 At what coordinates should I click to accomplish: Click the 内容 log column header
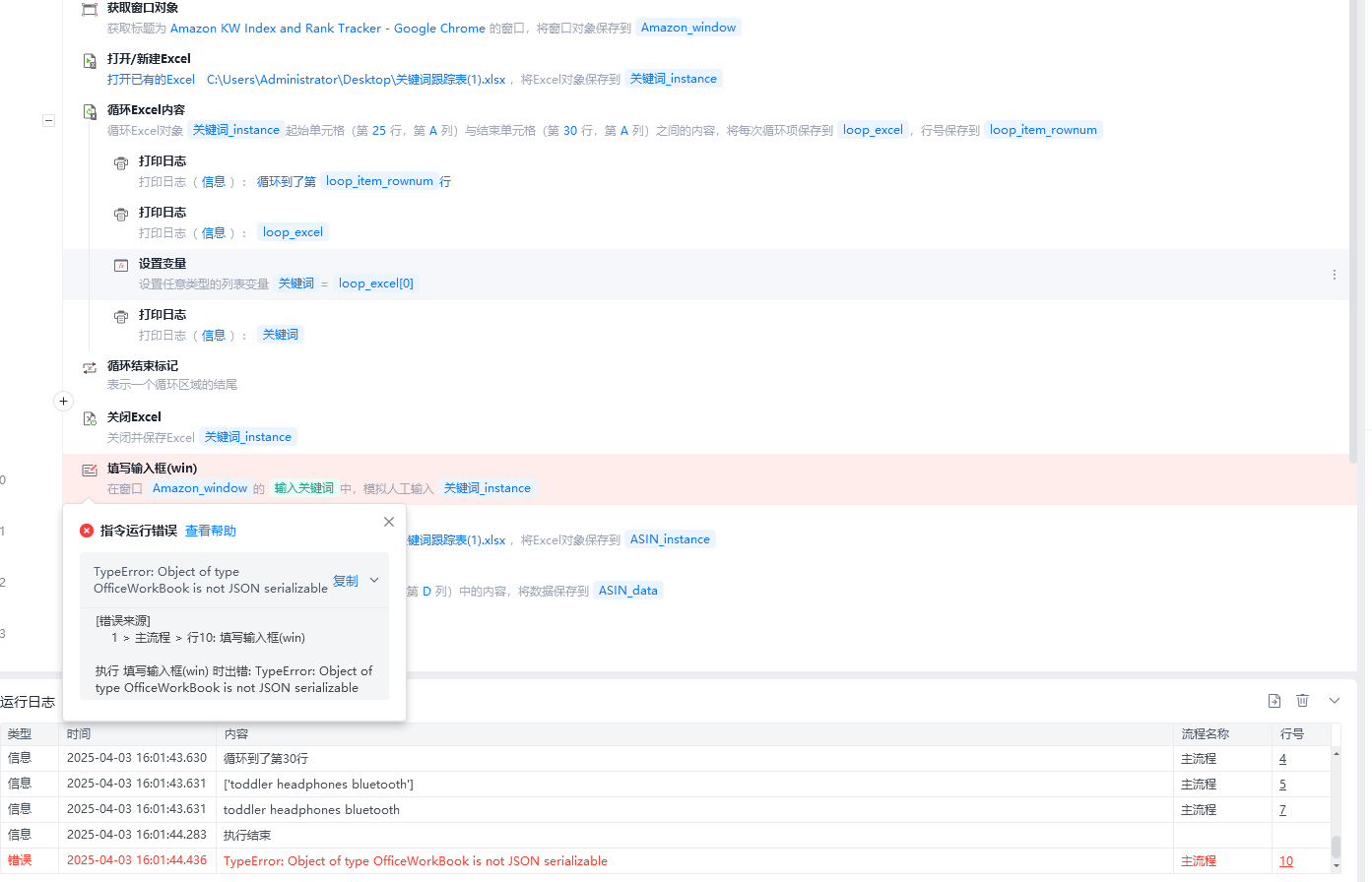pyautogui.click(x=236, y=734)
